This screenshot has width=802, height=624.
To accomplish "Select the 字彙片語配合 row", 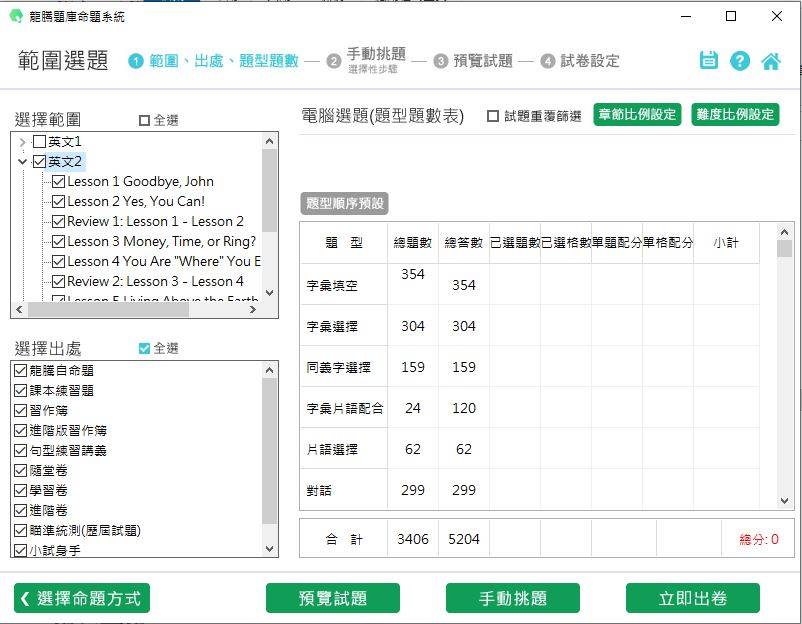I will coord(529,408).
